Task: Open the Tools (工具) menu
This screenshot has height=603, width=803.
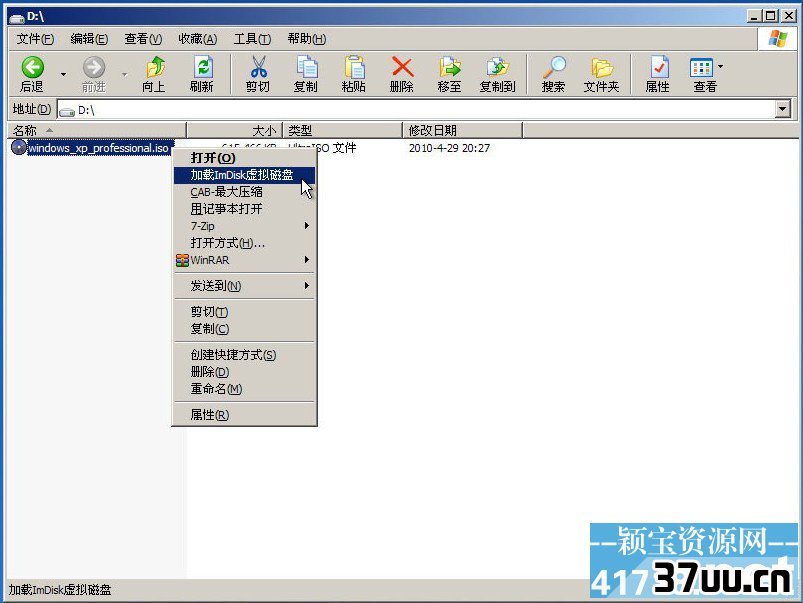Action: coord(252,39)
